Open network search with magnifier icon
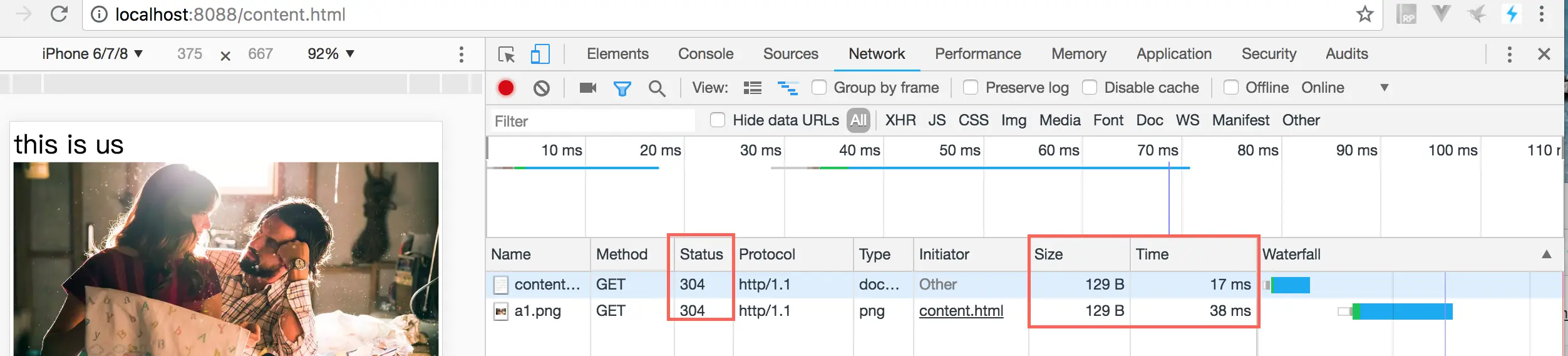The width and height of the screenshot is (1568, 356). (x=657, y=88)
